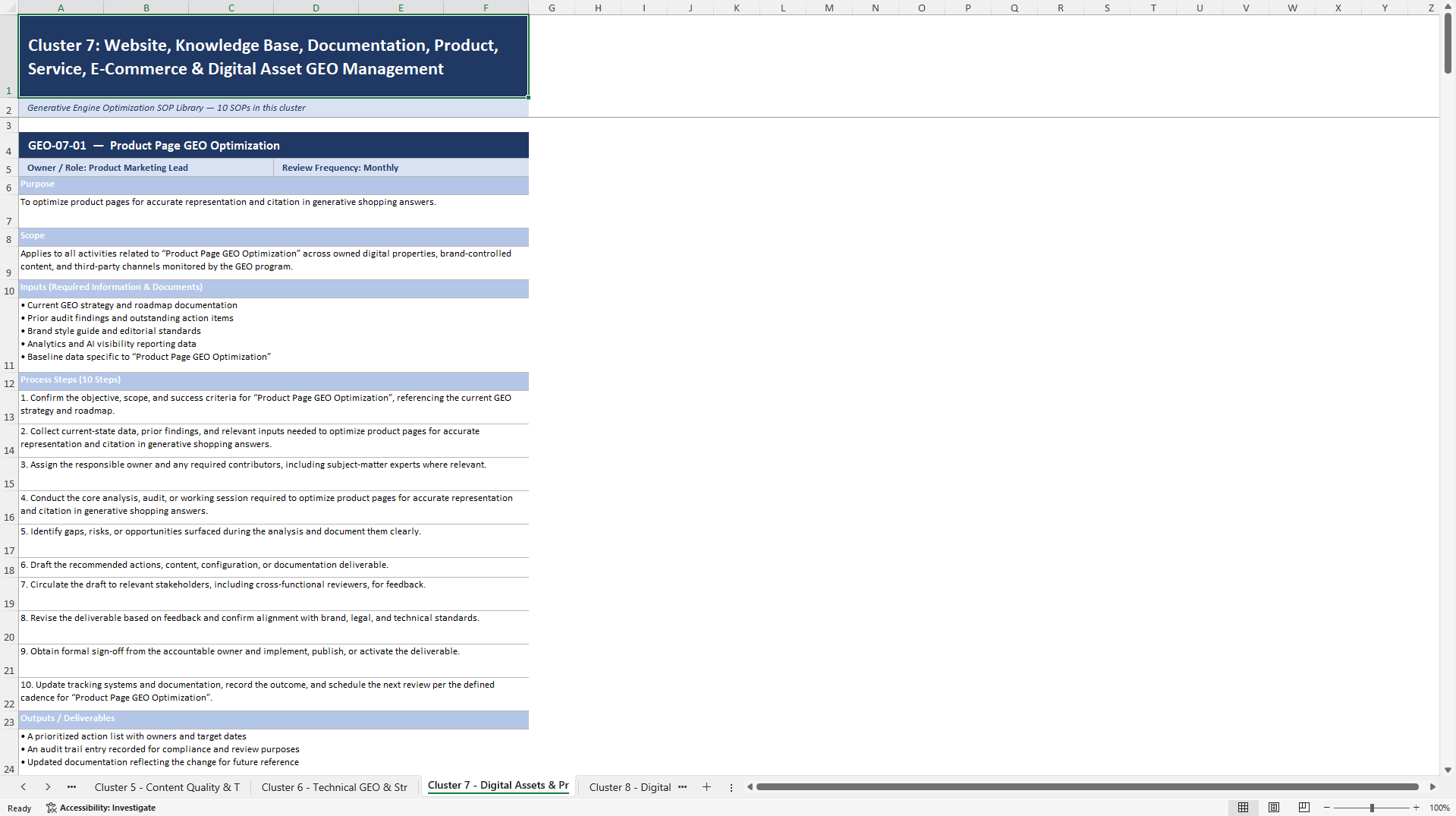Select column A header
The height and width of the screenshot is (816, 1456).
(61, 8)
